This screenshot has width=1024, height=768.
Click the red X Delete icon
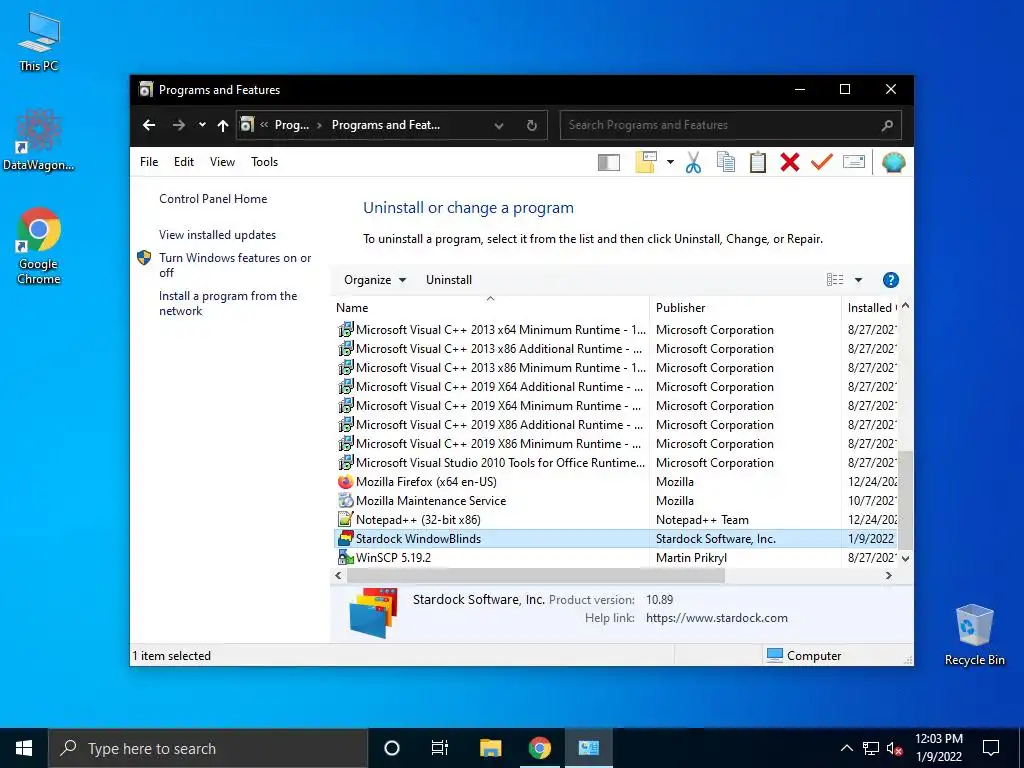(790, 162)
